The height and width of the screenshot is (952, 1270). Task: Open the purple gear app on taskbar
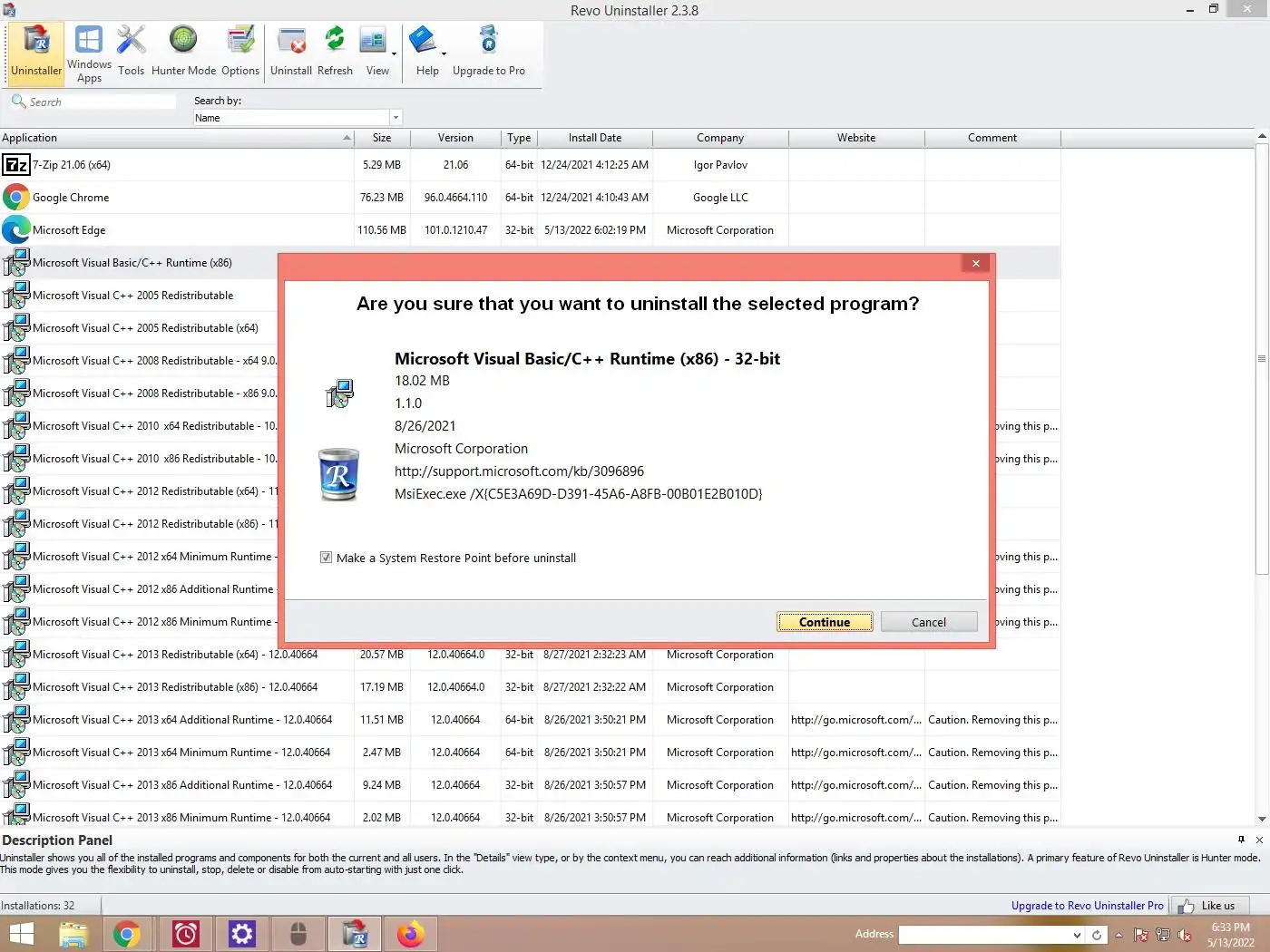[x=242, y=934]
